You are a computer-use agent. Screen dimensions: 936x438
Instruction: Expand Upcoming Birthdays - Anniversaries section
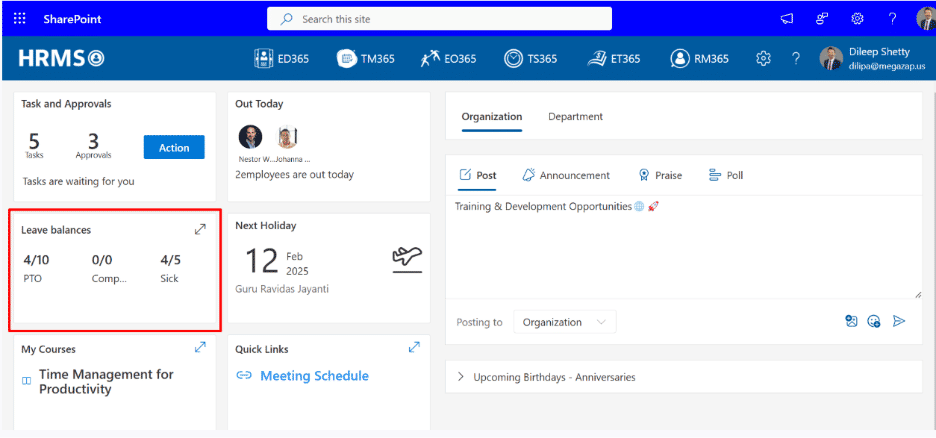461,377
